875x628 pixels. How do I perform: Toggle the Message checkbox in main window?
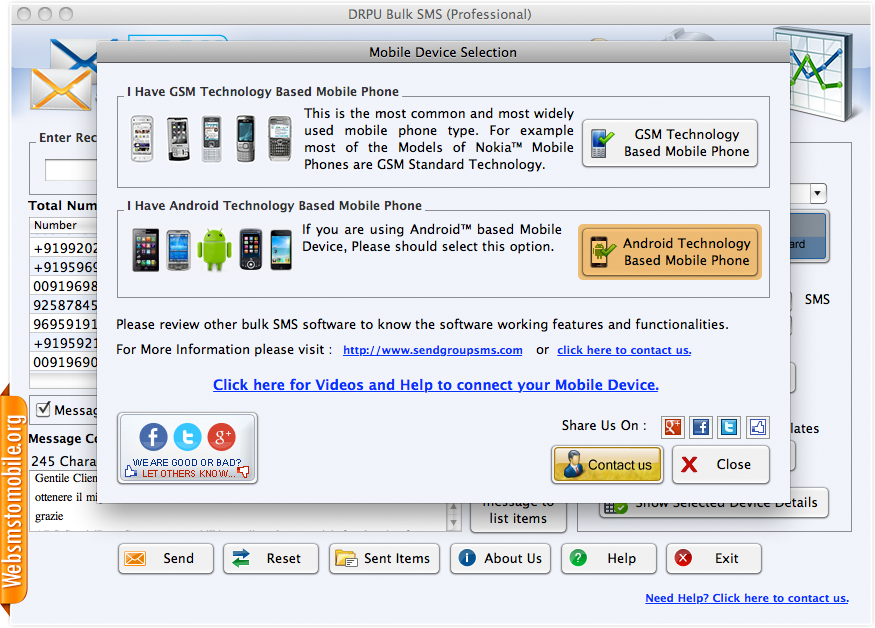coord(43,409)
